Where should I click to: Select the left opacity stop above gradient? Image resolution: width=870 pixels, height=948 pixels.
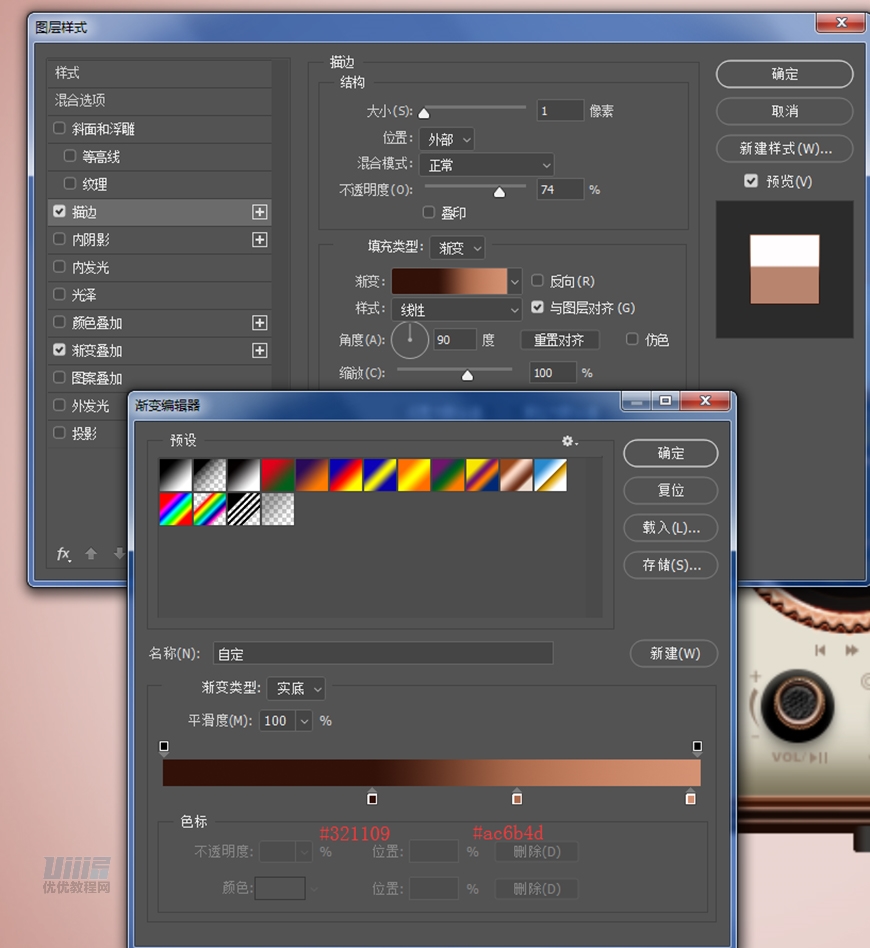point(164,747)
